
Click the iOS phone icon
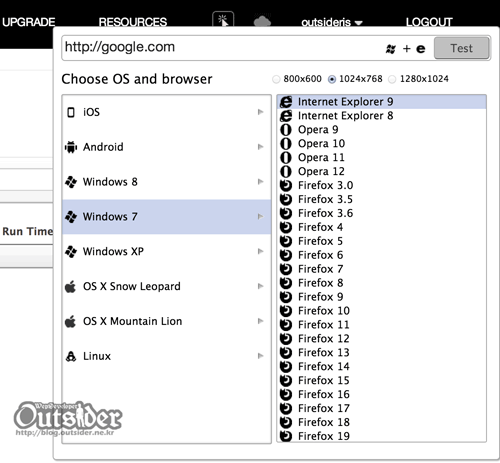pos(71,112)
